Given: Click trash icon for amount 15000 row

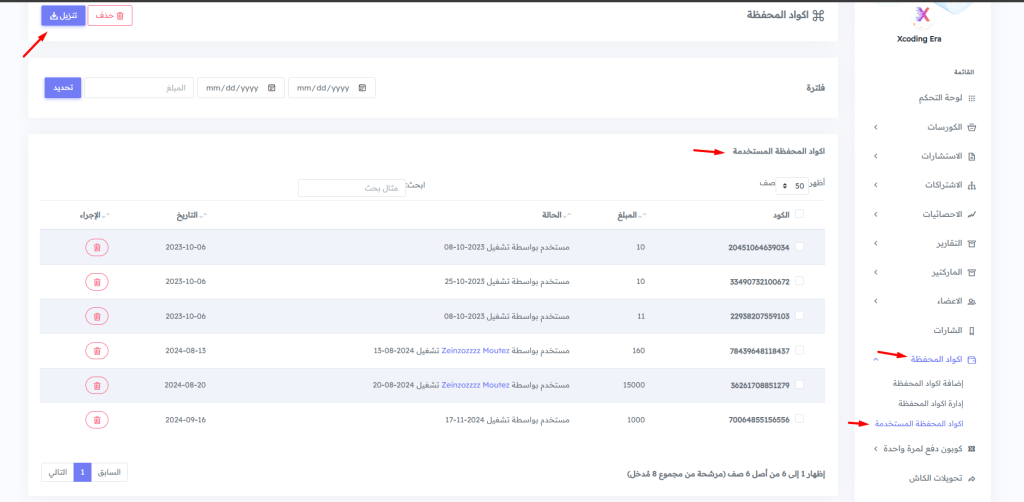Looking at the screenshot, I should coord(97,385).
